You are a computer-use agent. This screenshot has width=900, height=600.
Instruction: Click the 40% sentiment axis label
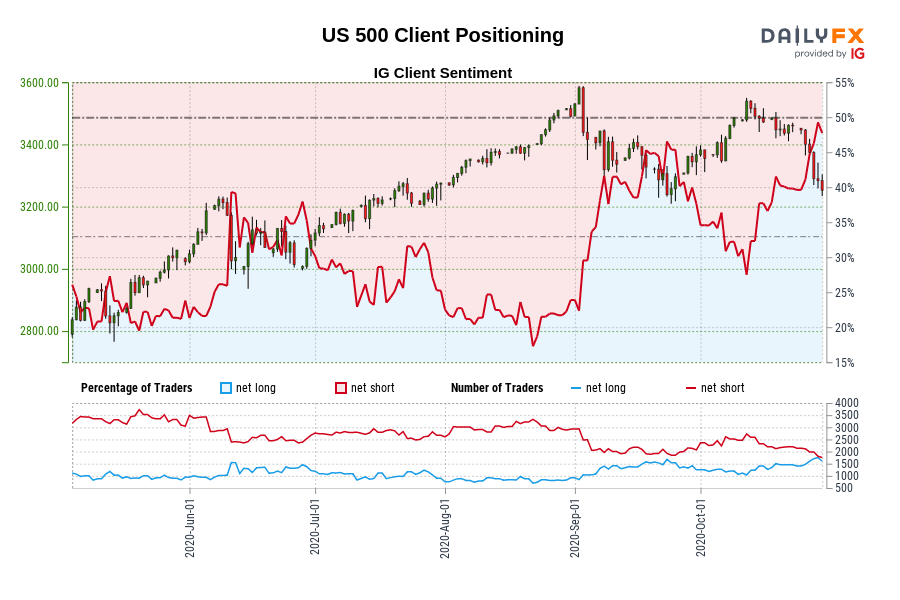point(844,188)
